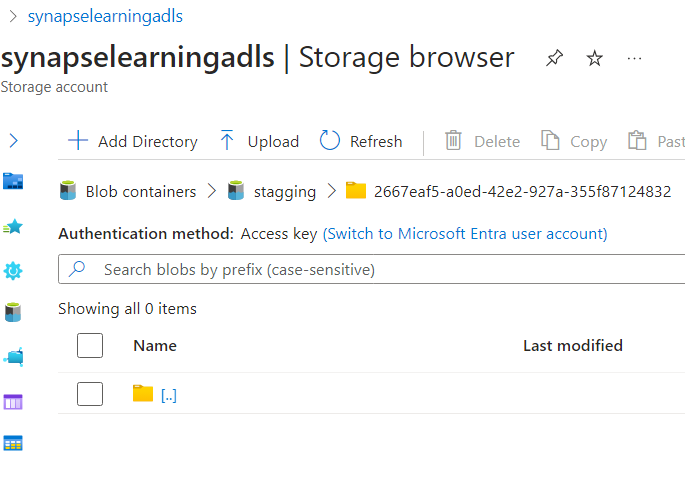The width and height of the screenshot is (685, 486).
Task: Upload a blob with Upload button
Action: (x=259, y=142)
